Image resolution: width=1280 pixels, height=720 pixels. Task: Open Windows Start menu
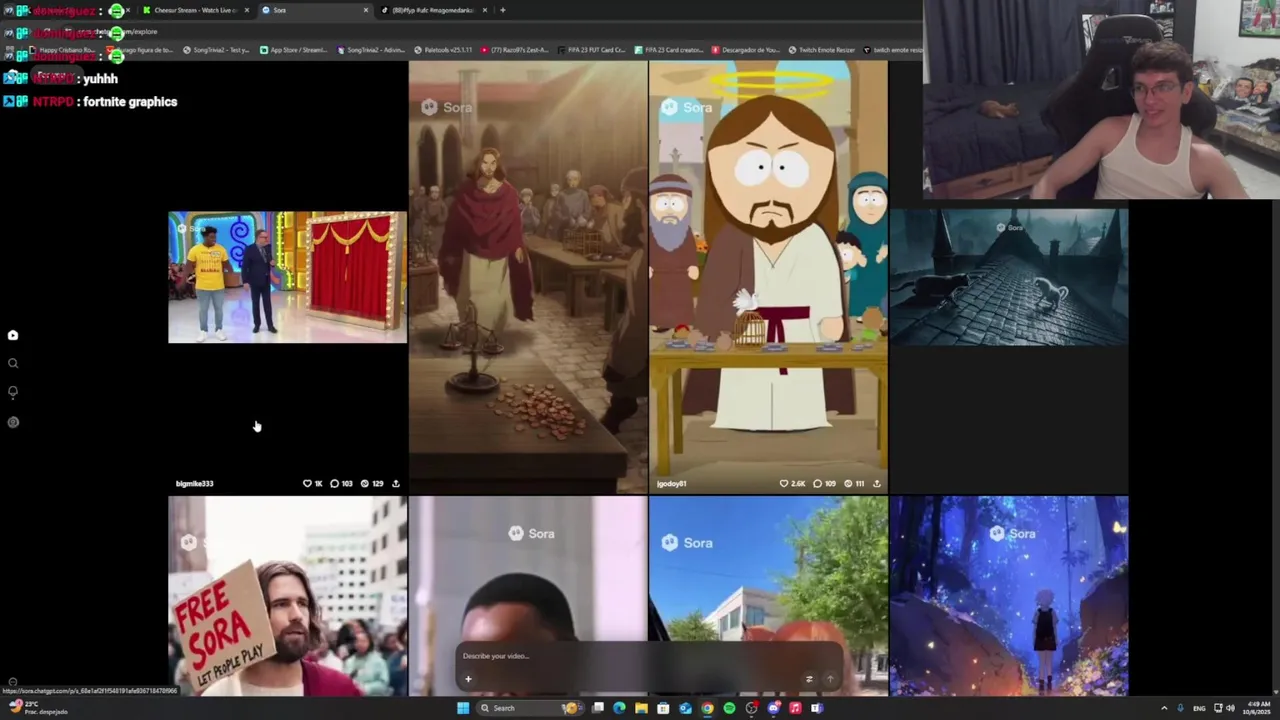pos(463,708)
